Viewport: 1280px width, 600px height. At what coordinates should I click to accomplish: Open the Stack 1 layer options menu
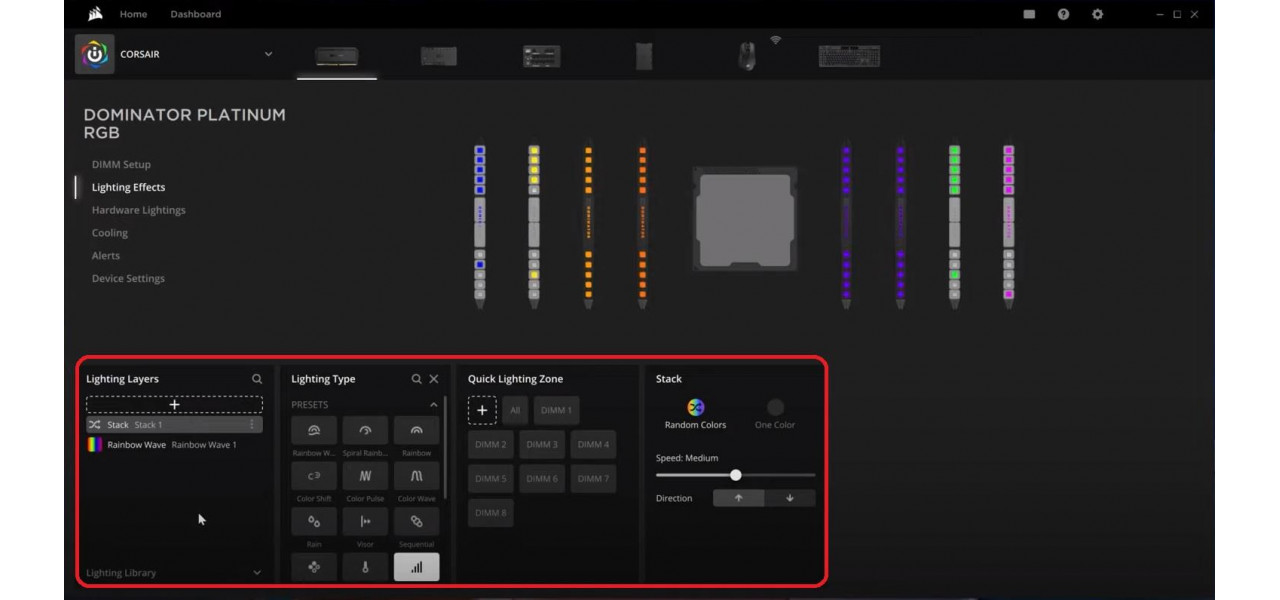click(251, 425)
